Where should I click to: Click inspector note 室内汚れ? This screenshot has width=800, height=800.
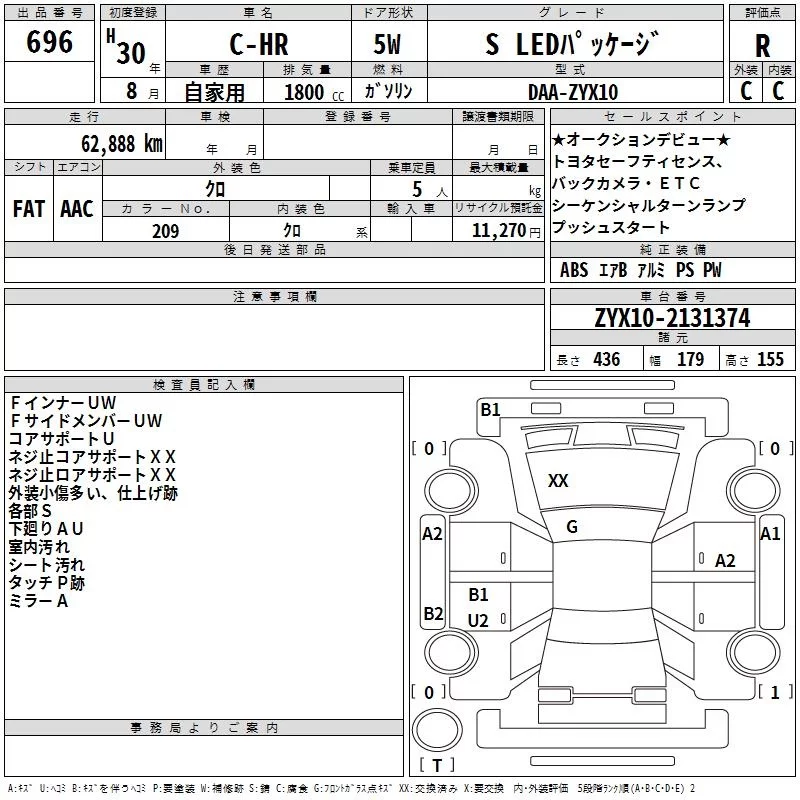coord(39,547)
